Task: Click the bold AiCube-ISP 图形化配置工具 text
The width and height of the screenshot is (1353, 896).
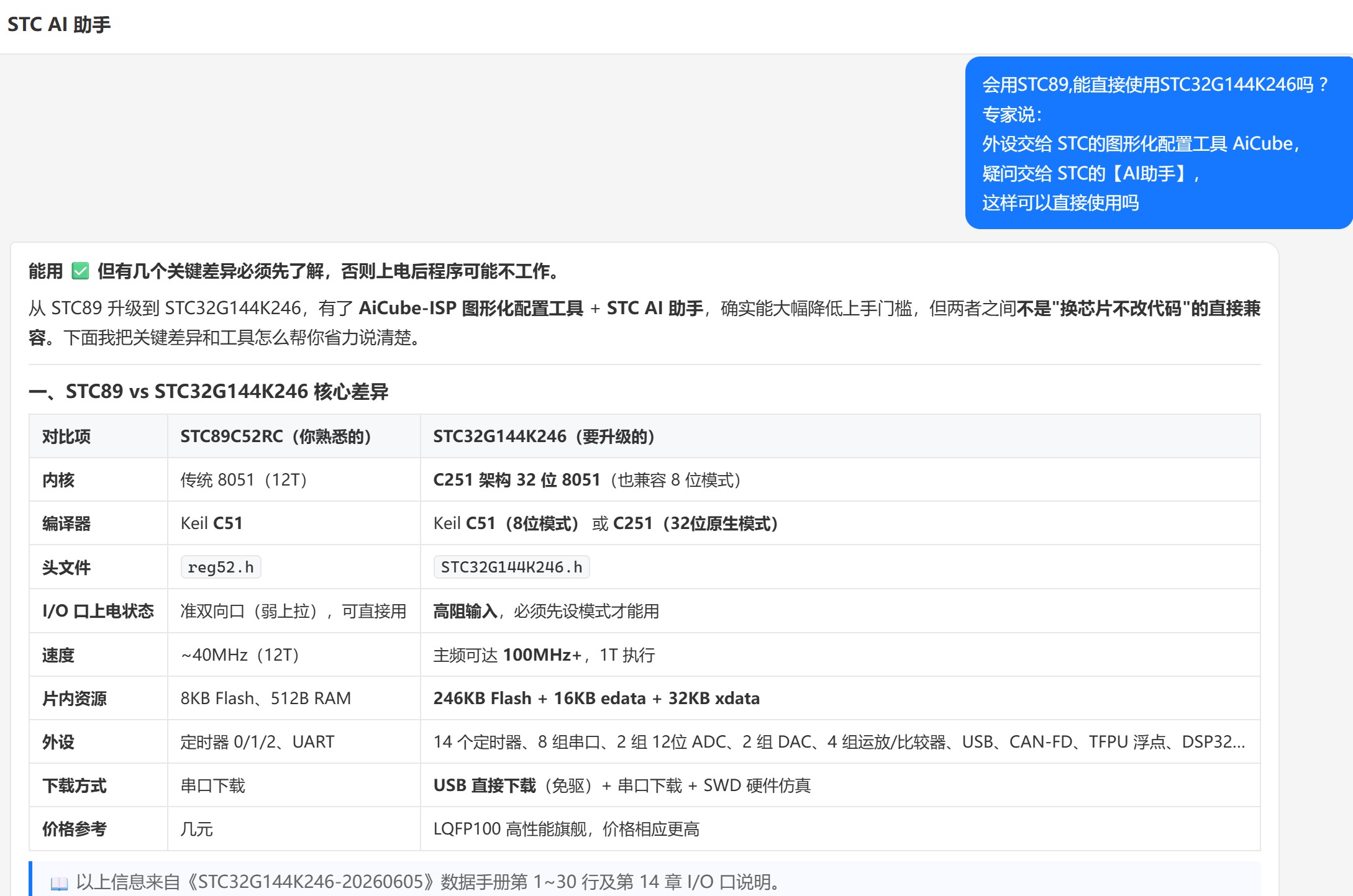Action: pos(471,308)
